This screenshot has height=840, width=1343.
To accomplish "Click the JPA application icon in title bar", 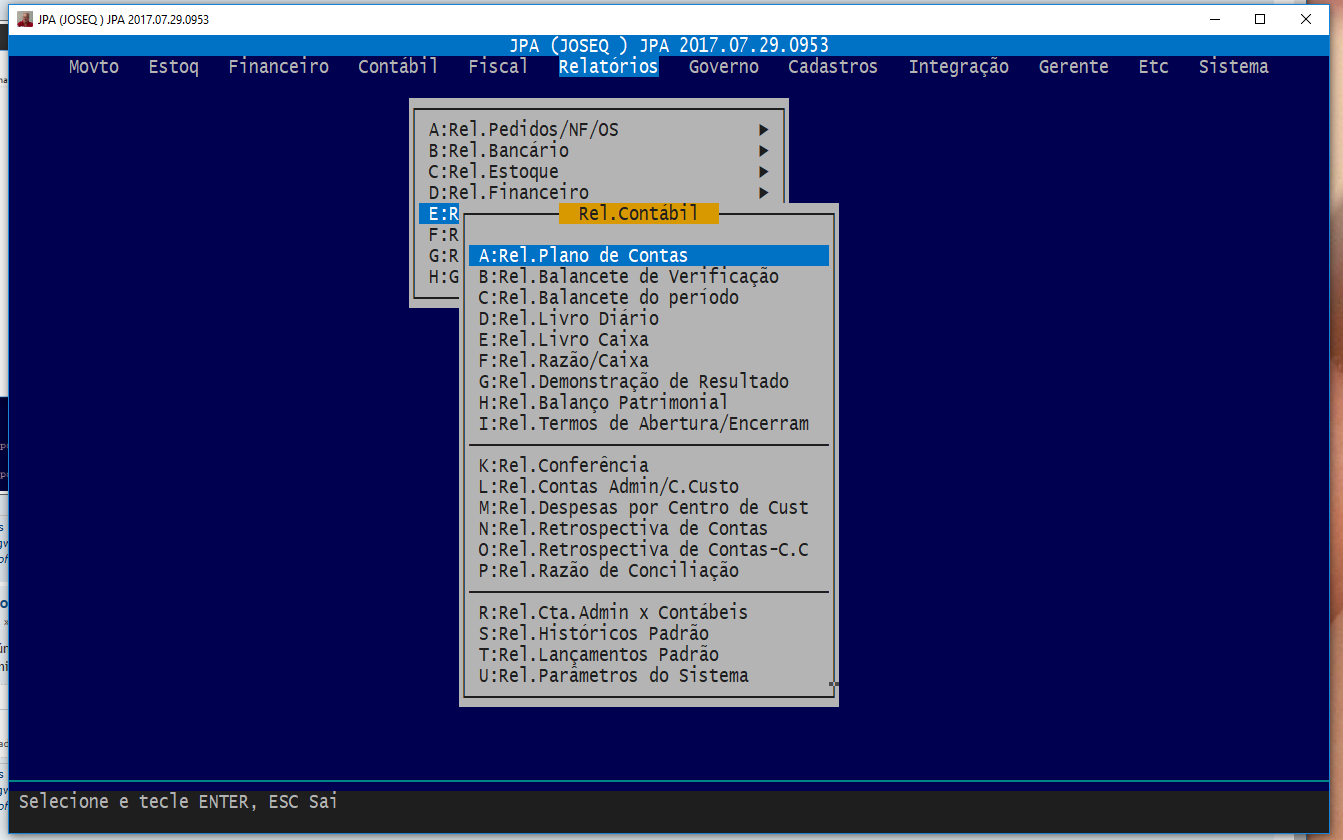I will (25, 19).
